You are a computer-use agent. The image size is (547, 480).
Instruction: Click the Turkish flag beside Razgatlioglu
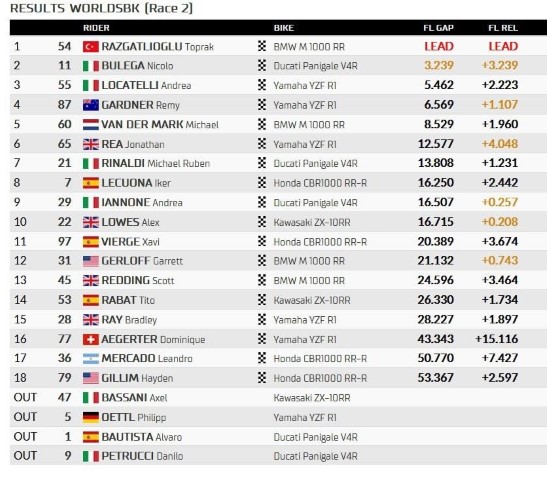pos(91,47)
